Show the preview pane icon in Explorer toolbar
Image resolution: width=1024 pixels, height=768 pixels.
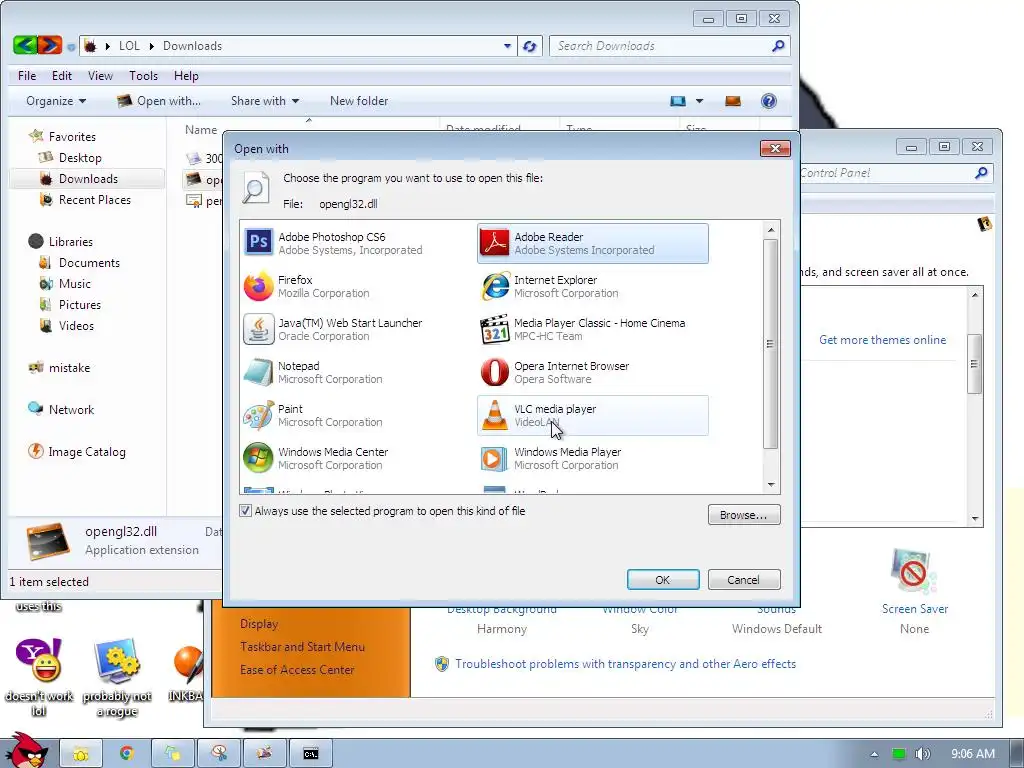pyautogui.click(x=733, y=101)
